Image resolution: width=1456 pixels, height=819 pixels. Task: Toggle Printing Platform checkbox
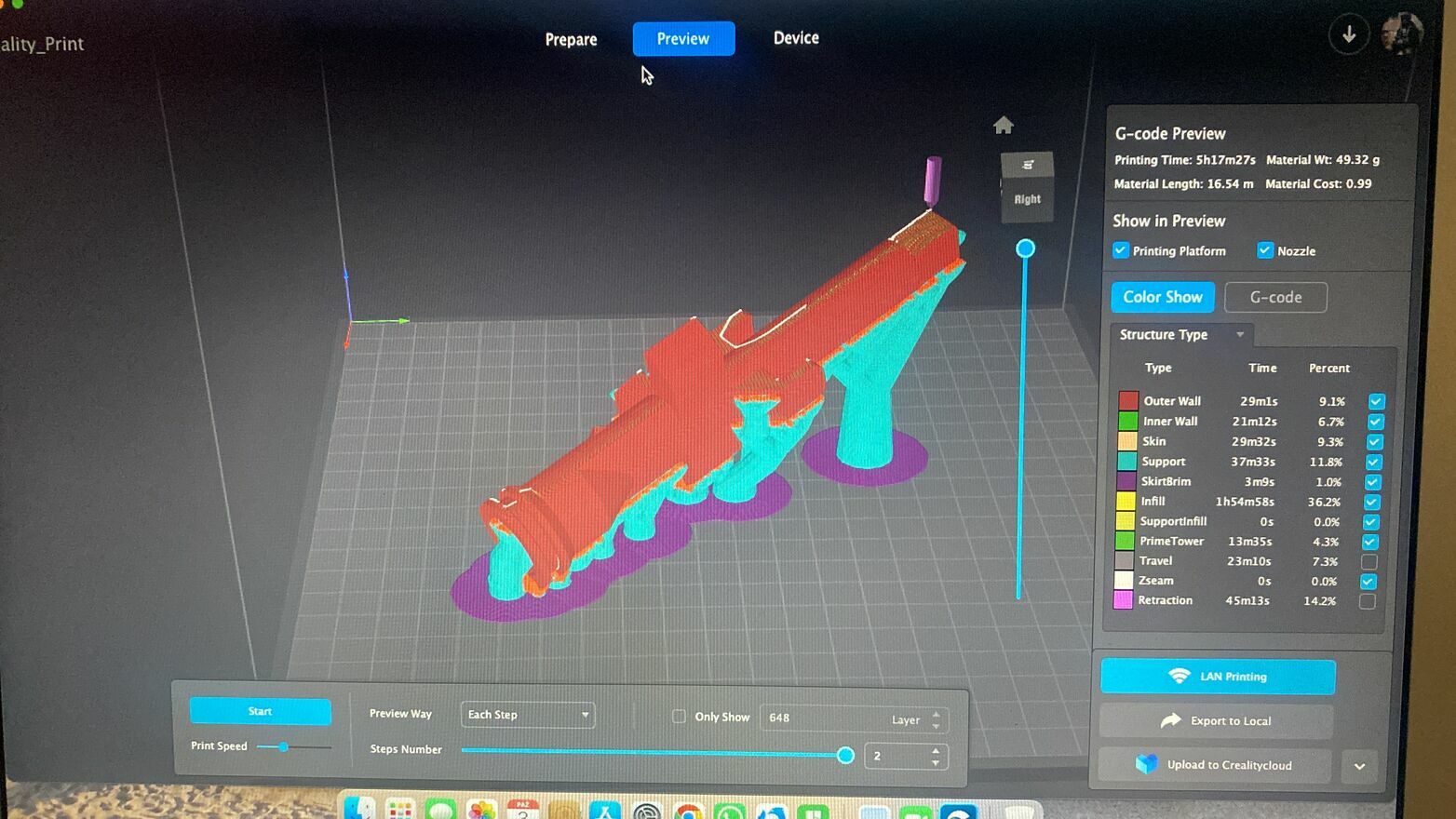point(1121,250)
